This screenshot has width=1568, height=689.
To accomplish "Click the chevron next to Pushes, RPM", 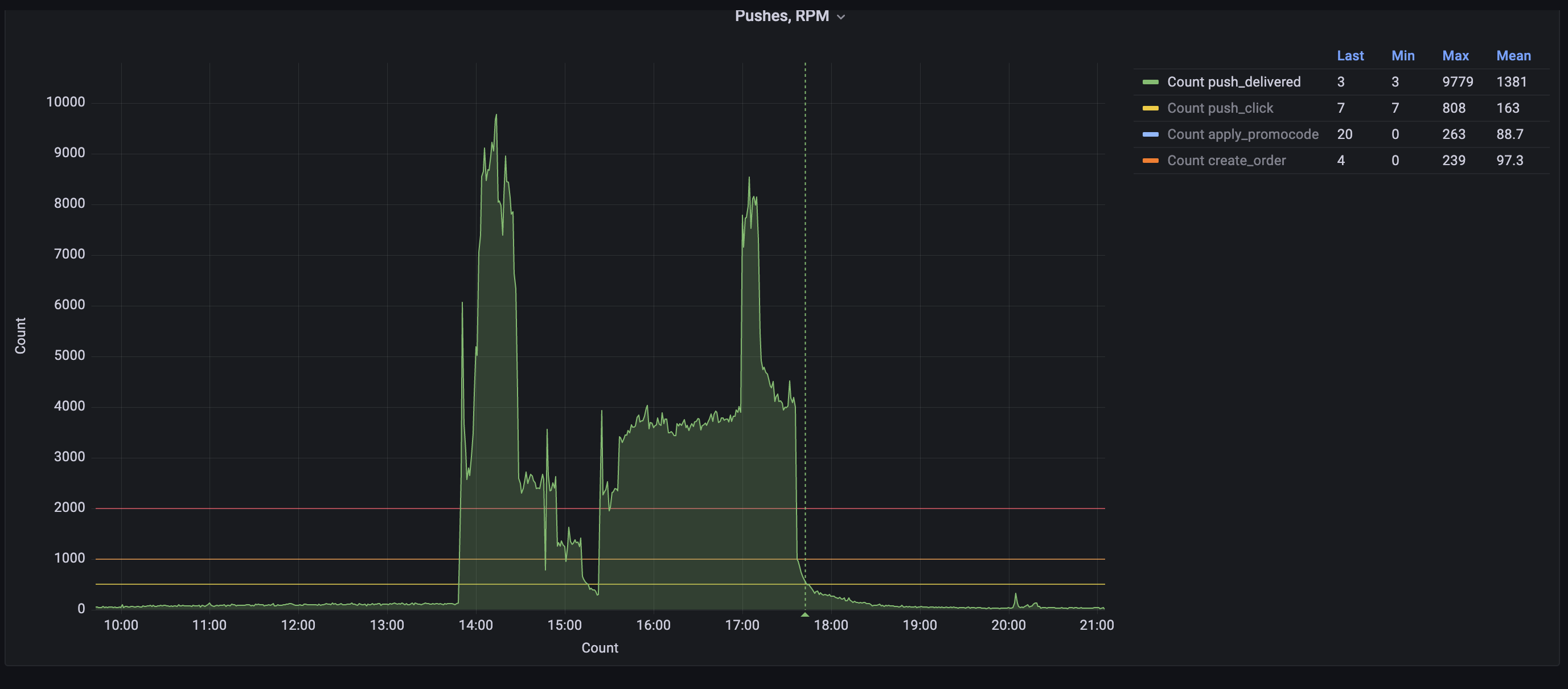I will (840, 17).
